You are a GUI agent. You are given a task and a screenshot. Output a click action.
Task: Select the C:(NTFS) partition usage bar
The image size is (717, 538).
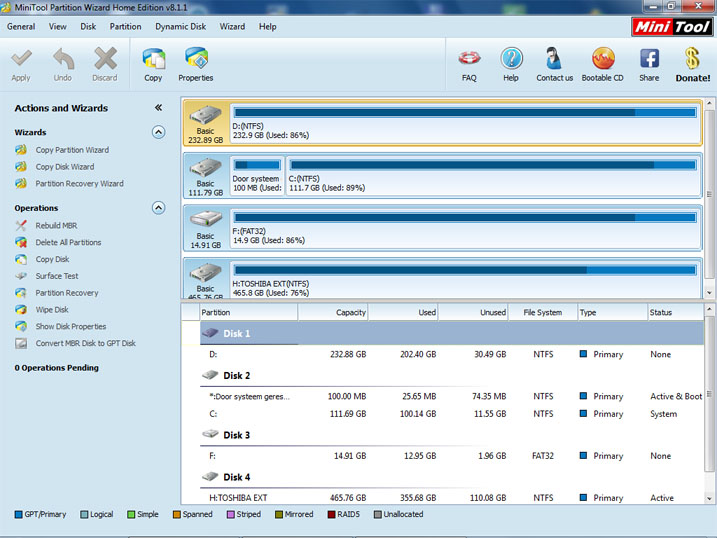click(x=493, y=165)
